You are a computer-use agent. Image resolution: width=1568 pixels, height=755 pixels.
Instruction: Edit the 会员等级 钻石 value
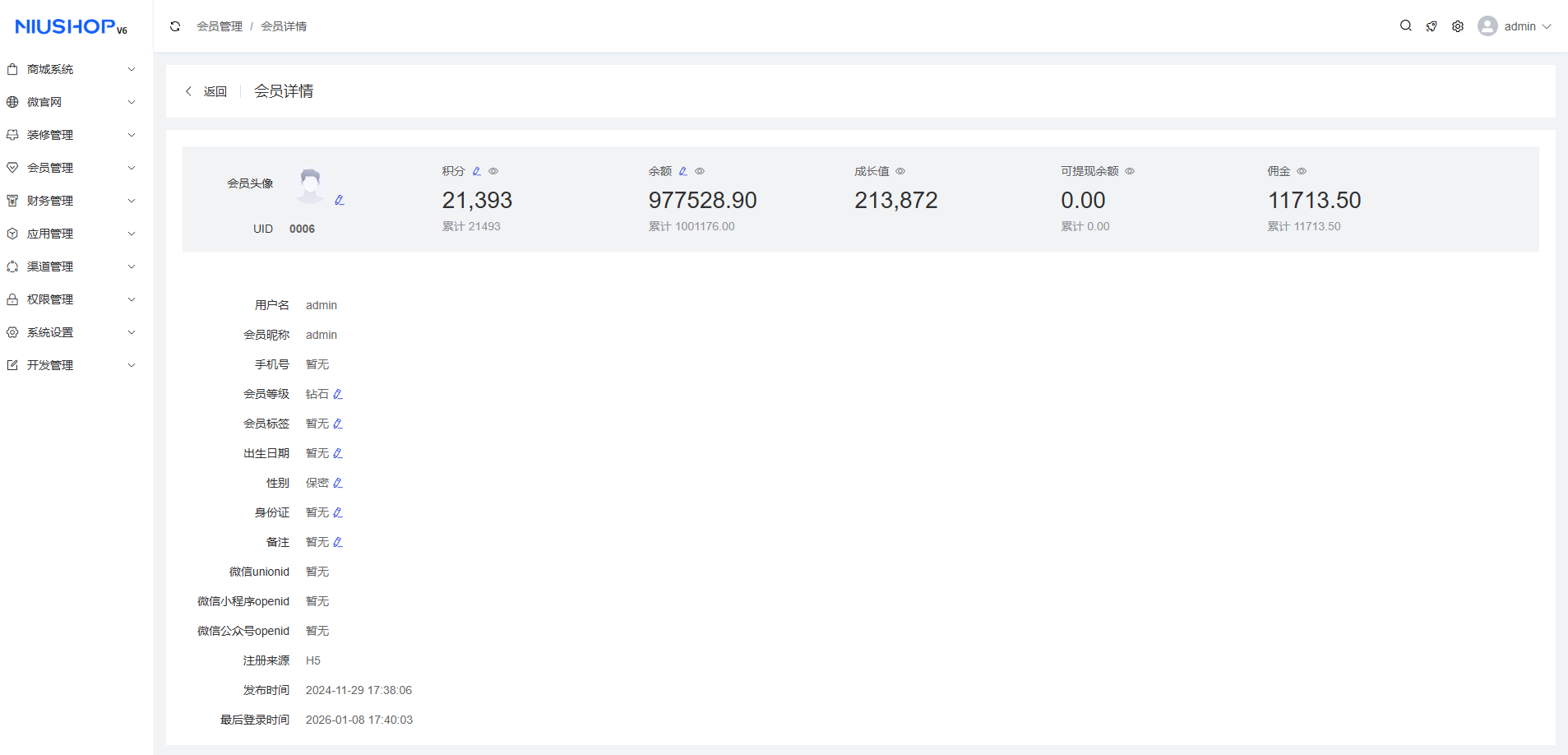coord(338,394)
